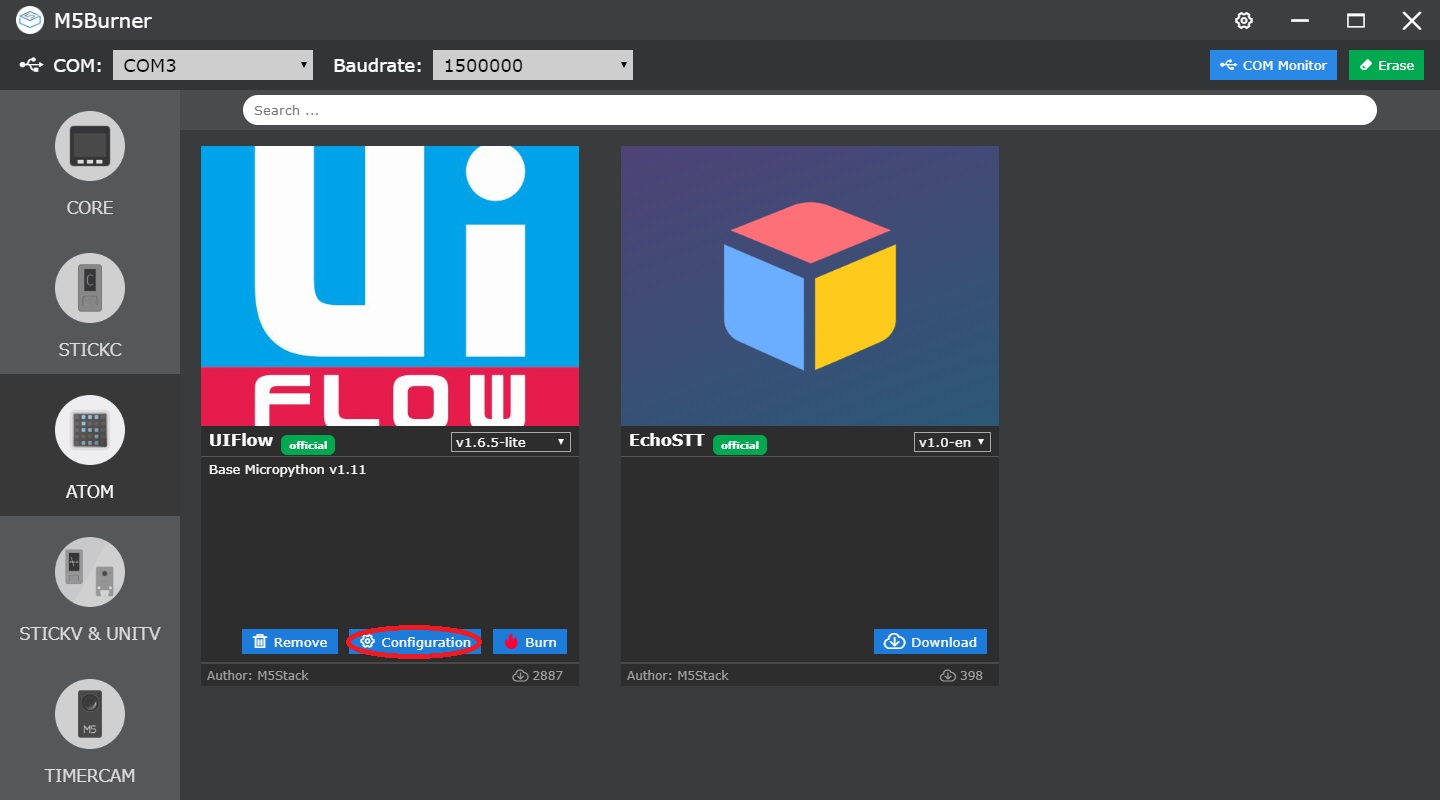
Task: Open the STICKC device section
Action: click(89, 288)
